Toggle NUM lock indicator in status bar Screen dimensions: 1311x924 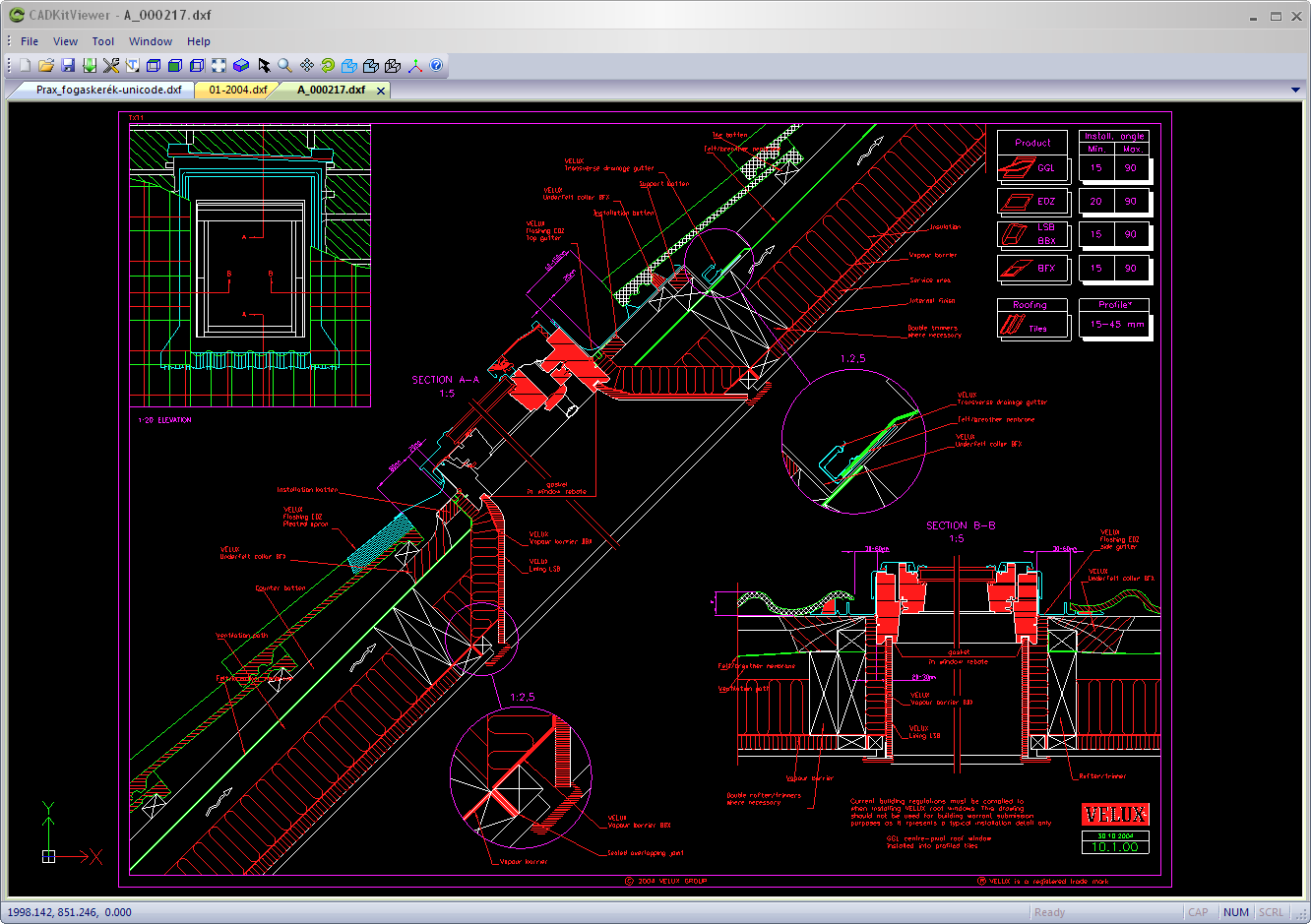pos(1235,912)
